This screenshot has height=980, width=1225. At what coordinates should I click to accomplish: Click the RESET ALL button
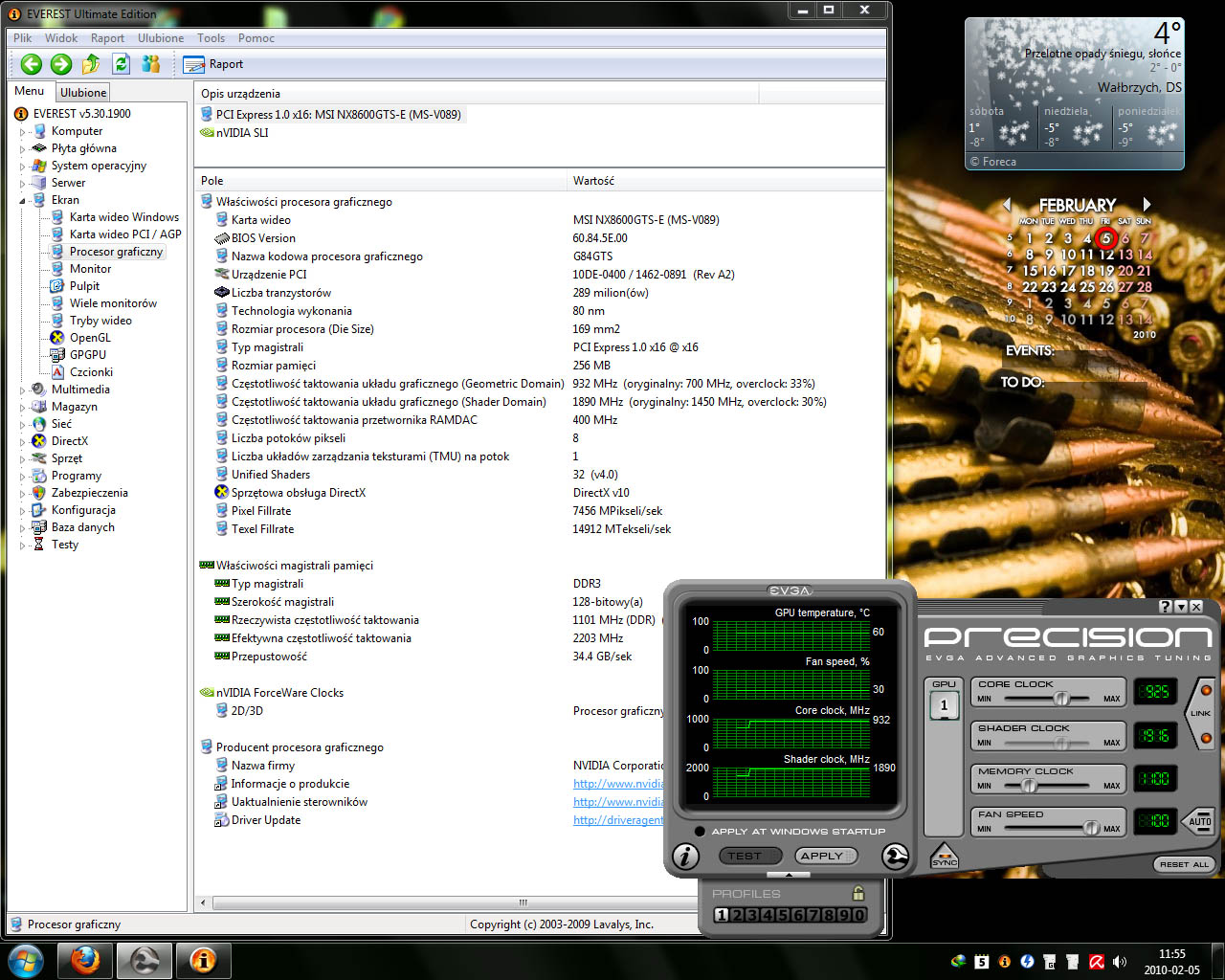click(1184, 864)
